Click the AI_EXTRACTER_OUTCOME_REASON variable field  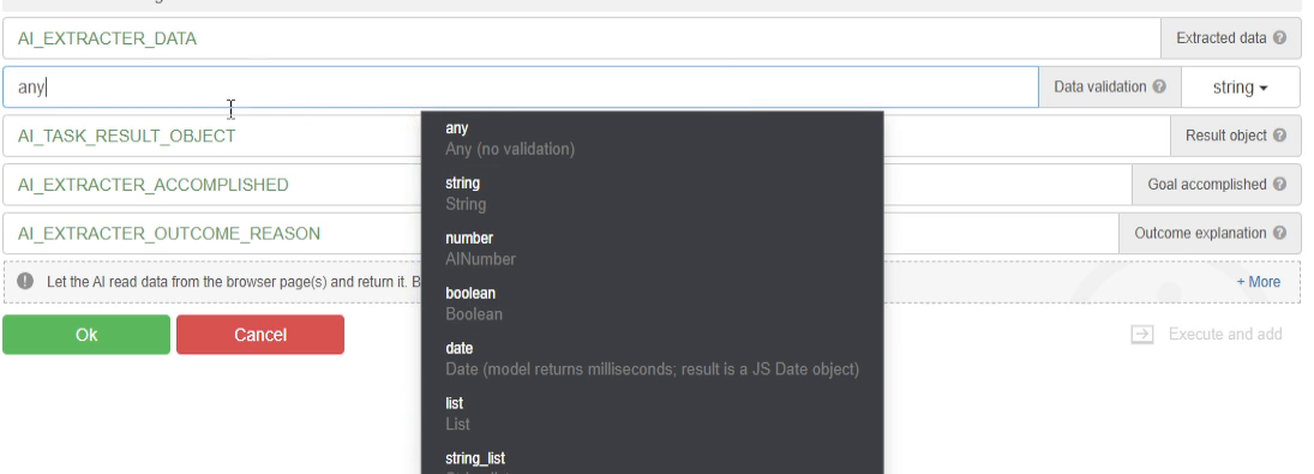point(560,233)
